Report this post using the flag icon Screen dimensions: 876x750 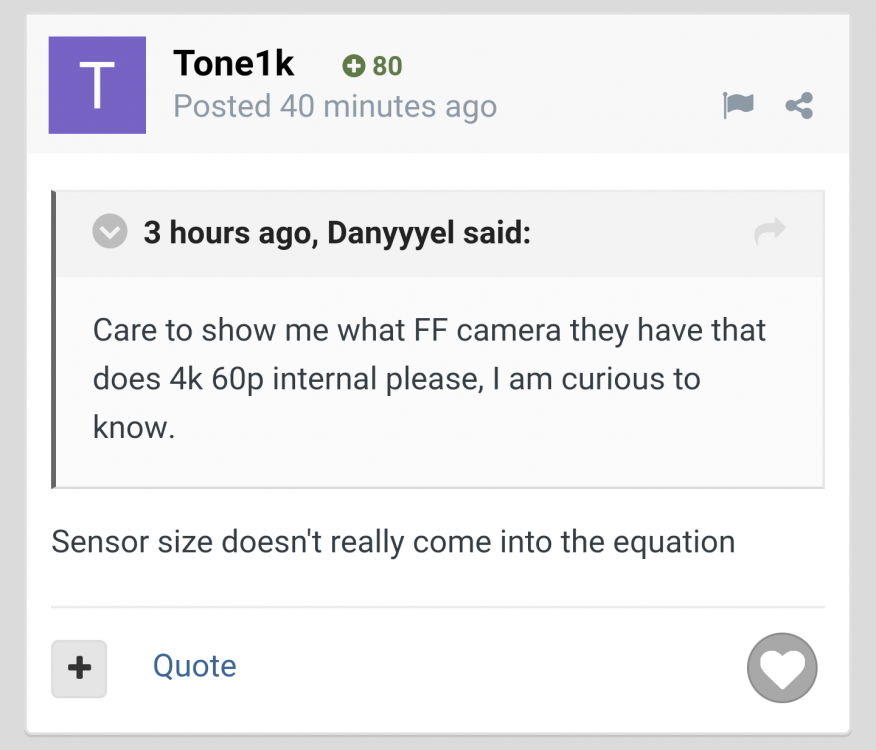(x=738, y=104)
